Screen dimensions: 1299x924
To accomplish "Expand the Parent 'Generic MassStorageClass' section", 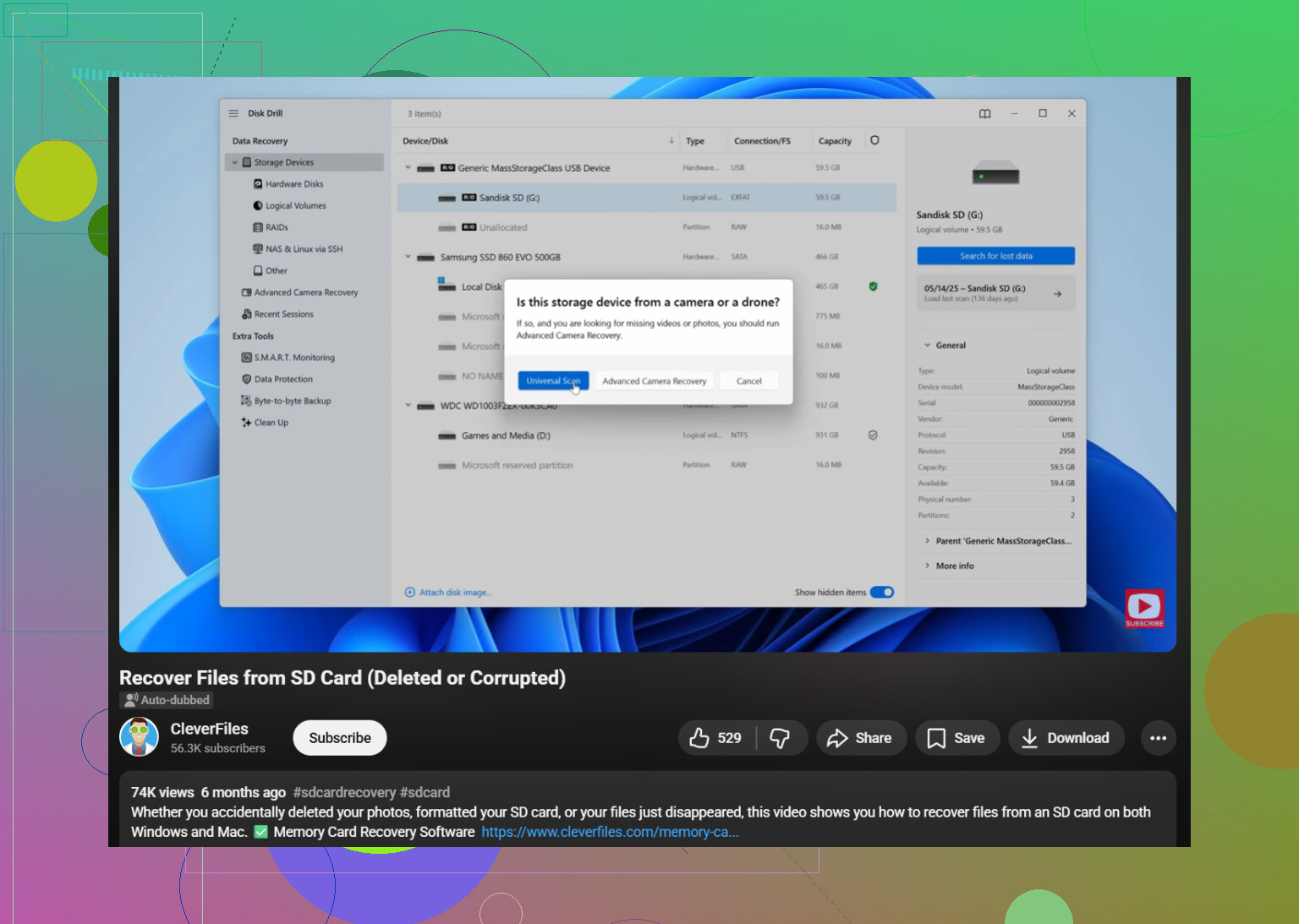I will point(996,541).
